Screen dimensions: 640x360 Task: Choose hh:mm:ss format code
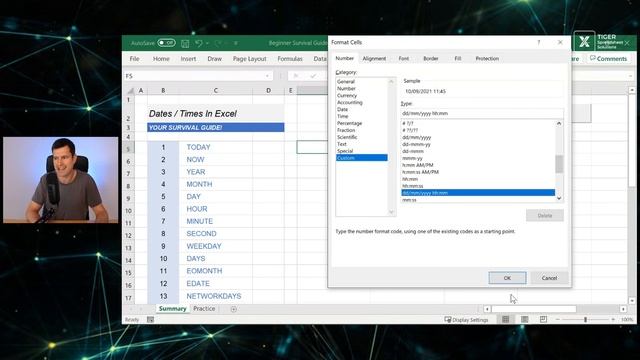coord(478,186)
